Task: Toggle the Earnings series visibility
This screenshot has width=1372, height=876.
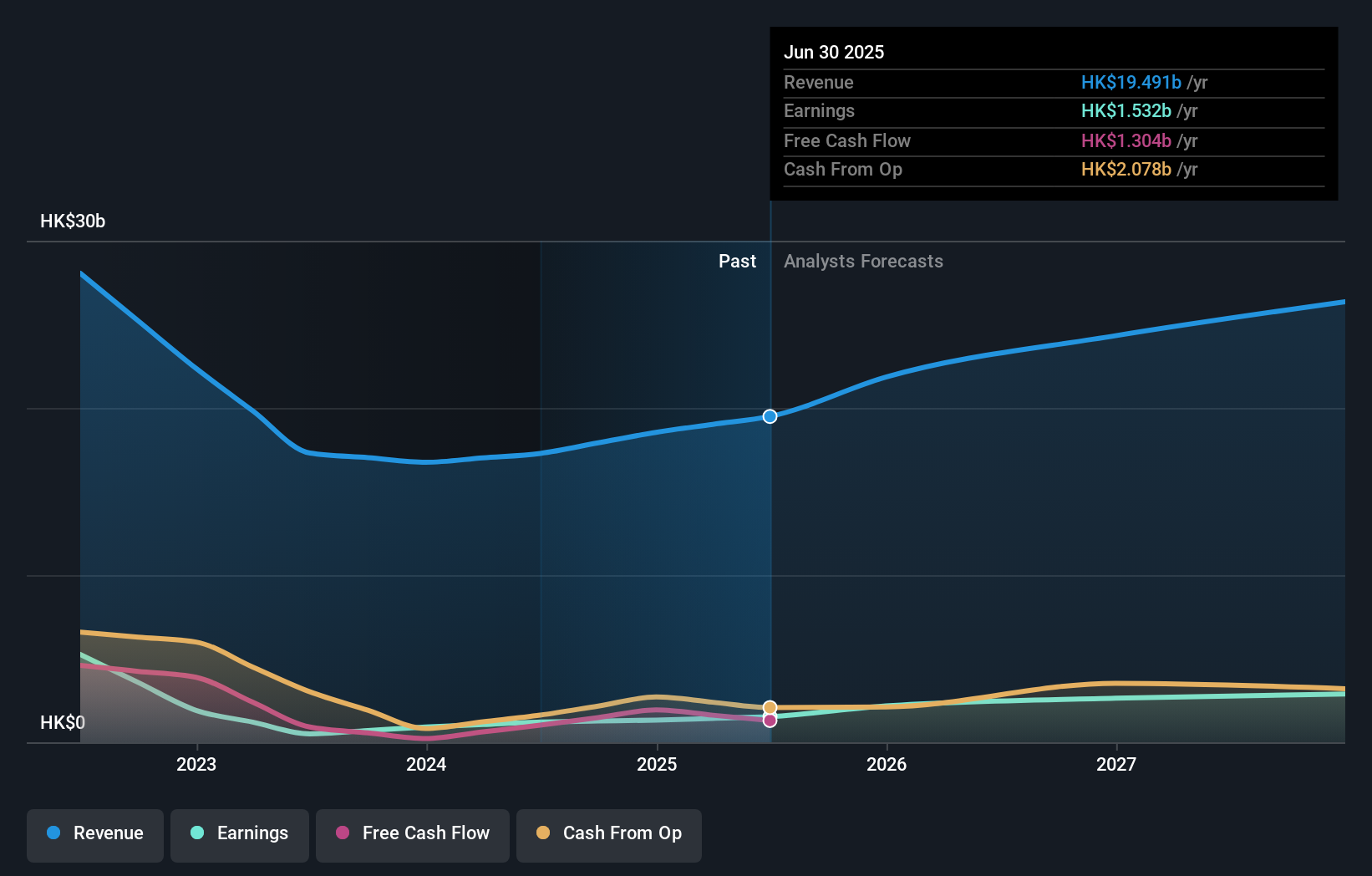Action: coord(240,834)
